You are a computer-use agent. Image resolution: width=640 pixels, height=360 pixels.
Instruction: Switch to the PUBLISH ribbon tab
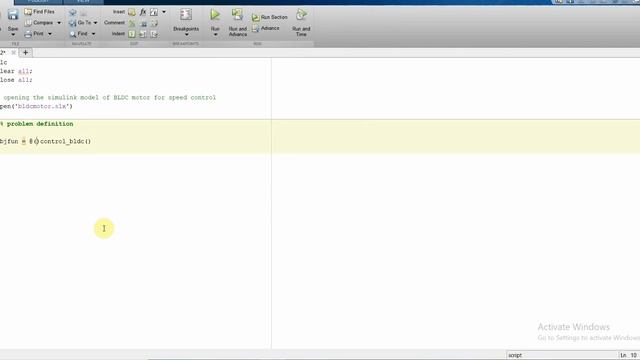coord(38,2)
